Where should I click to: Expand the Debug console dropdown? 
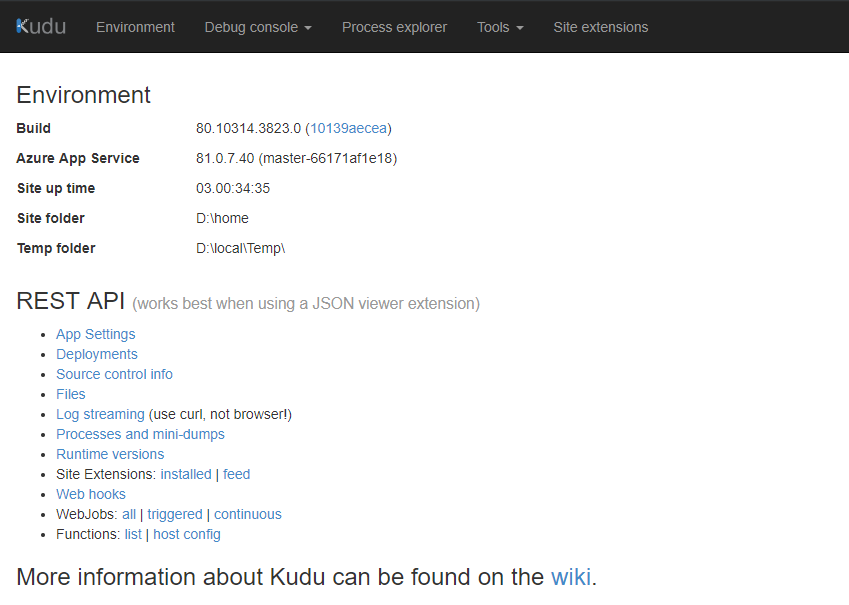point(258,27)
